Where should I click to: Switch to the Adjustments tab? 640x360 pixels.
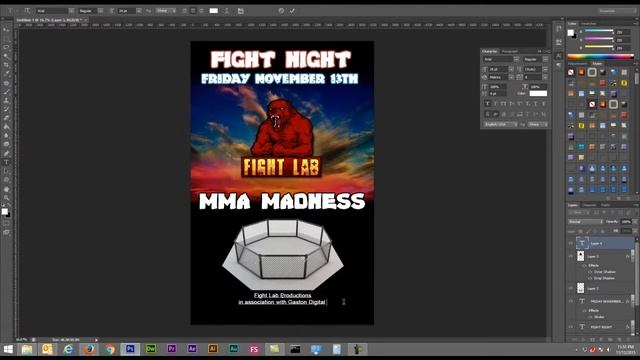(578, 64)
